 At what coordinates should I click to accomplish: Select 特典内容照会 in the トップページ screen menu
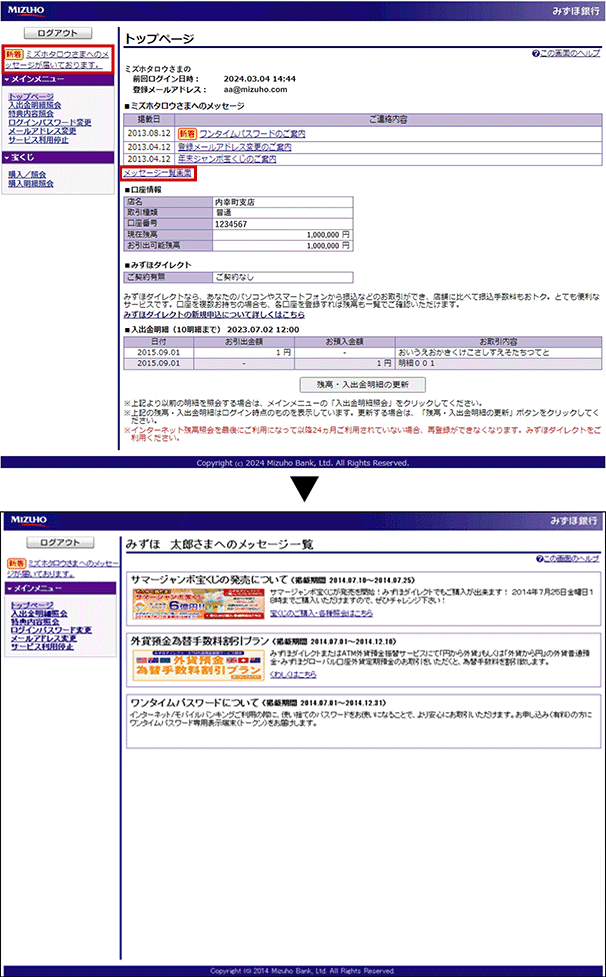point(31,114)
